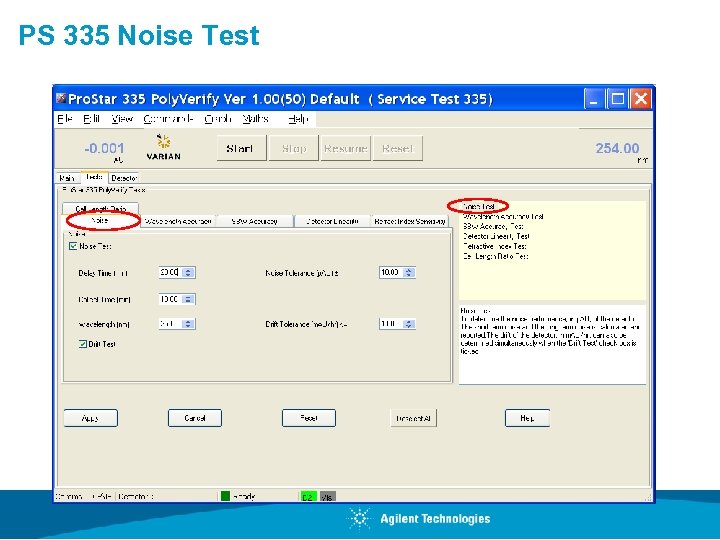
Task: Select 'SBW Accuracy Test' in list
Action: [493, 226]
